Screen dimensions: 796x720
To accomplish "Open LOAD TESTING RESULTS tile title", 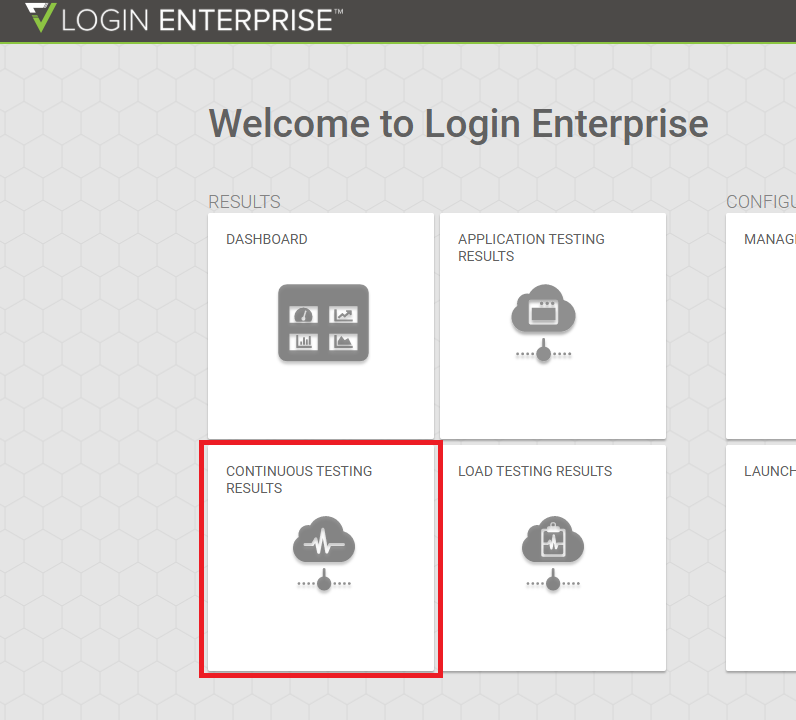I will [x=535, y=471].
